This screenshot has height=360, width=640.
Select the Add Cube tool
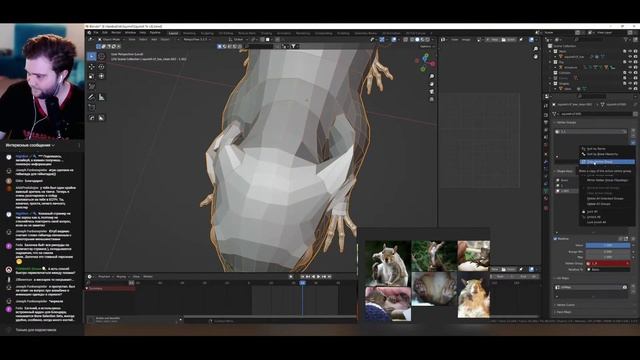click(91, 107)
